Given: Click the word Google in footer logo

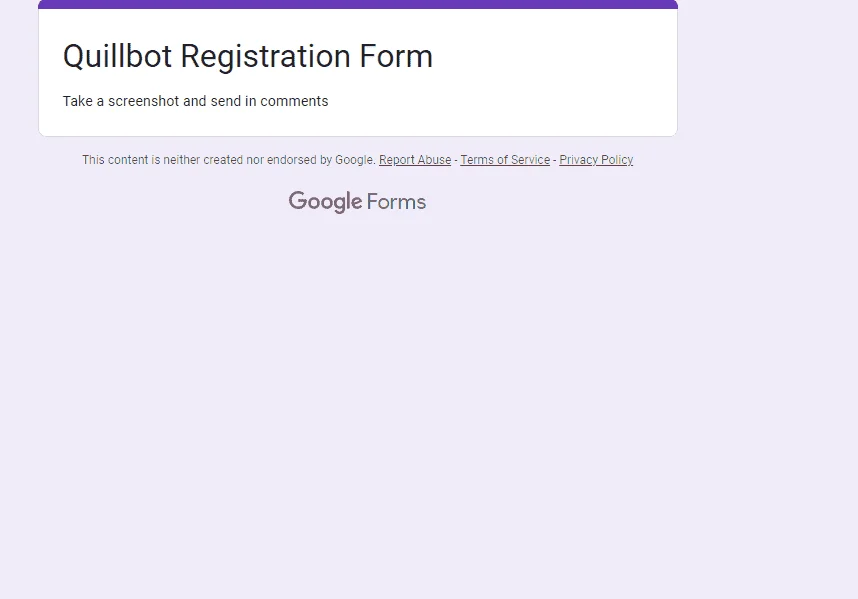Looking at the screenshot, I should (325, 202).
